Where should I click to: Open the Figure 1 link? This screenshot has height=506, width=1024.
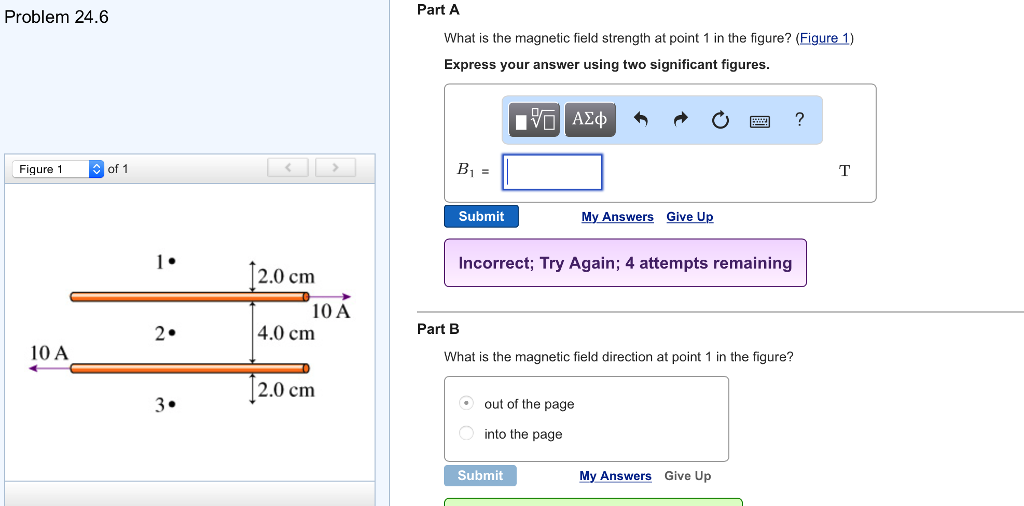(x=824, y=38)
